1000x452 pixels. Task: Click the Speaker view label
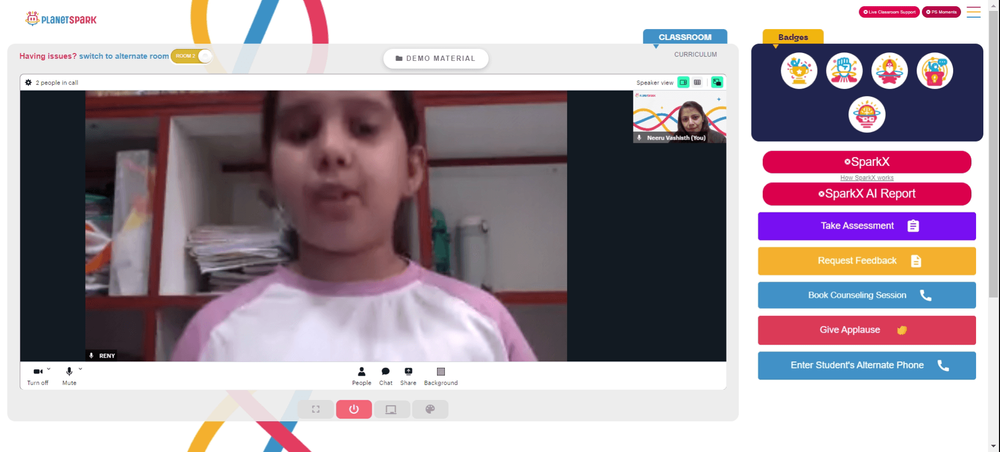tap(655, 83)
